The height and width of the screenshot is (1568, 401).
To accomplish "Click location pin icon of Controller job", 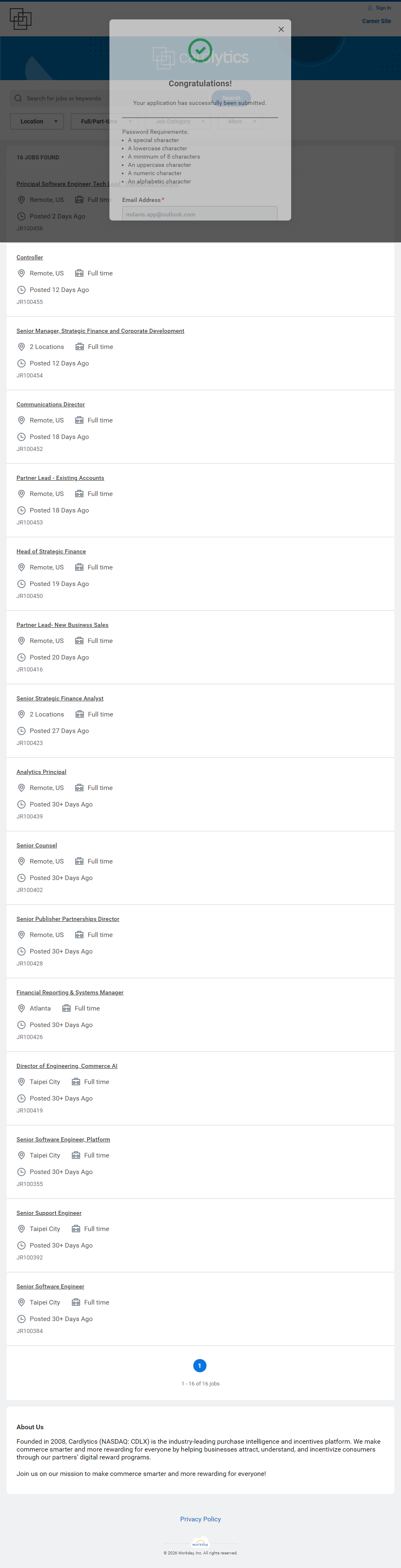I will (21, 273).
